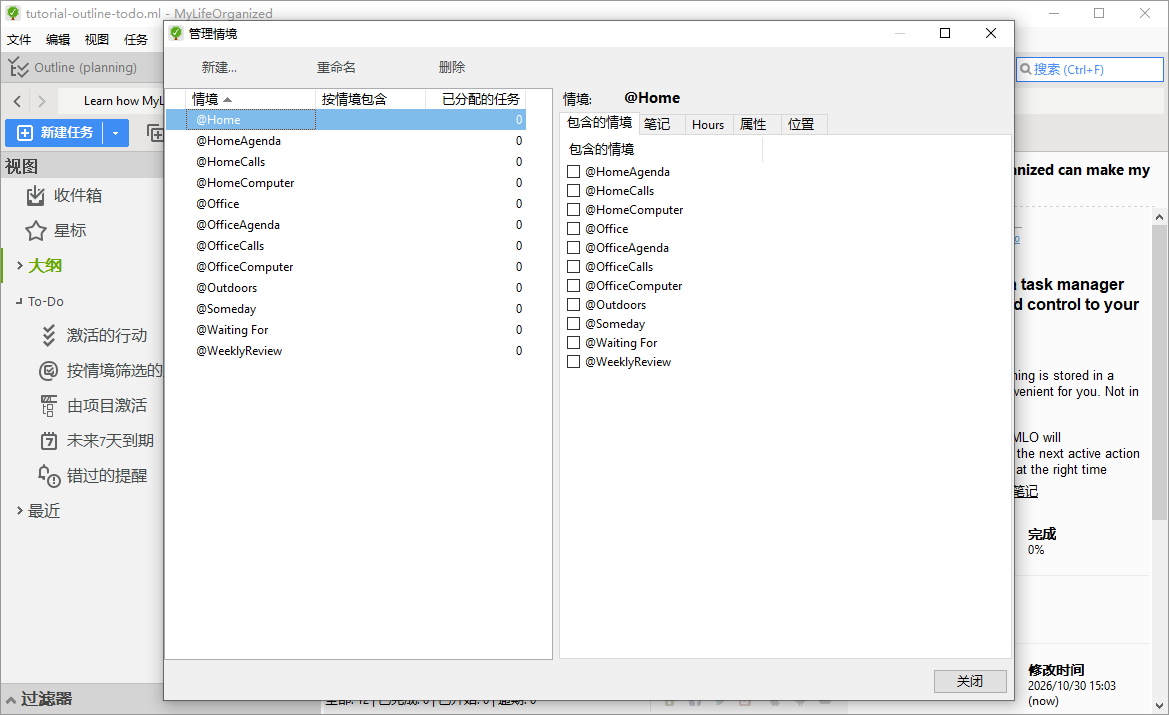Check @HomeCalls in included contexts
Screen dimensions: 1169x715
(x=573, y=191)
